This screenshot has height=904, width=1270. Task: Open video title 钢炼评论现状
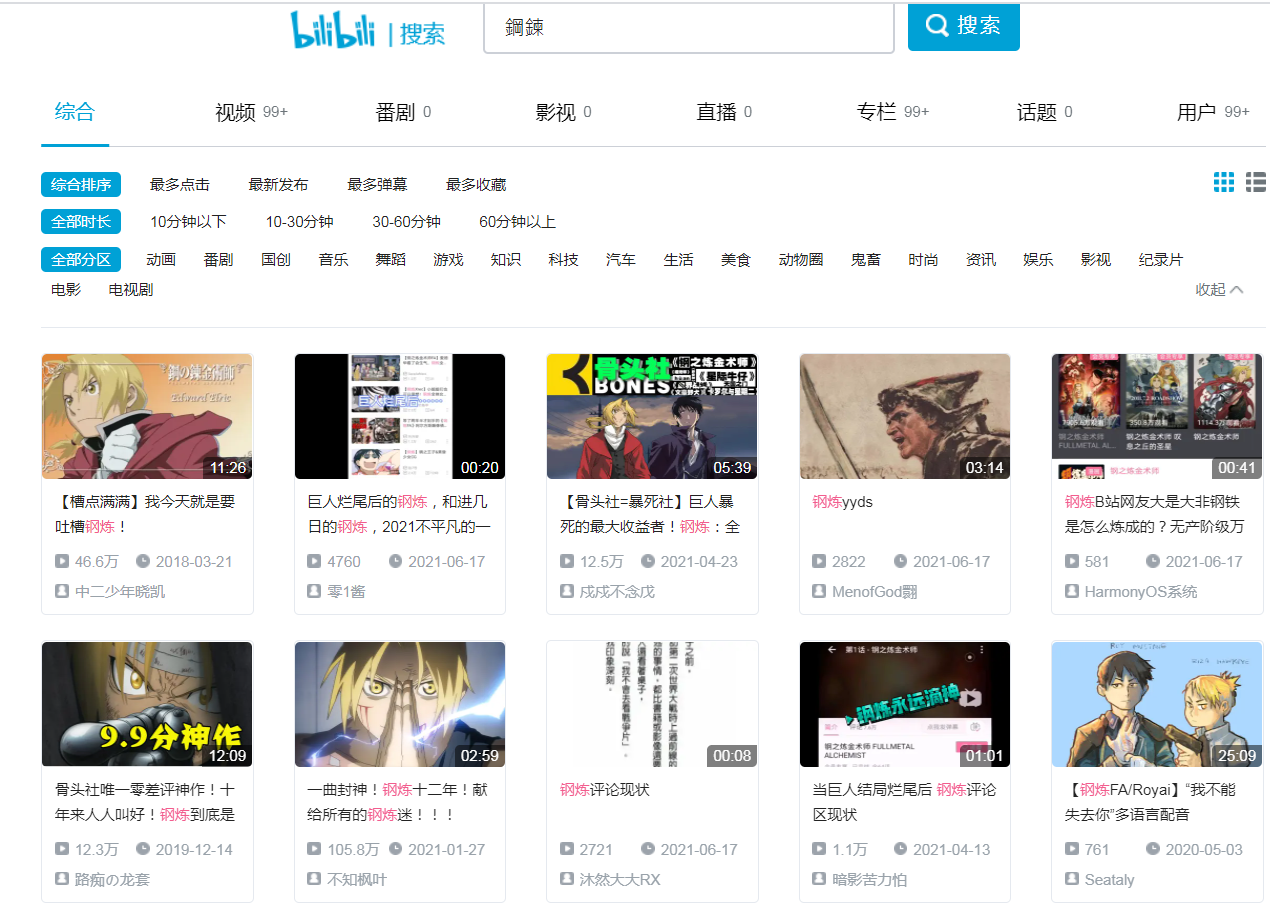(x=605, y=790)
